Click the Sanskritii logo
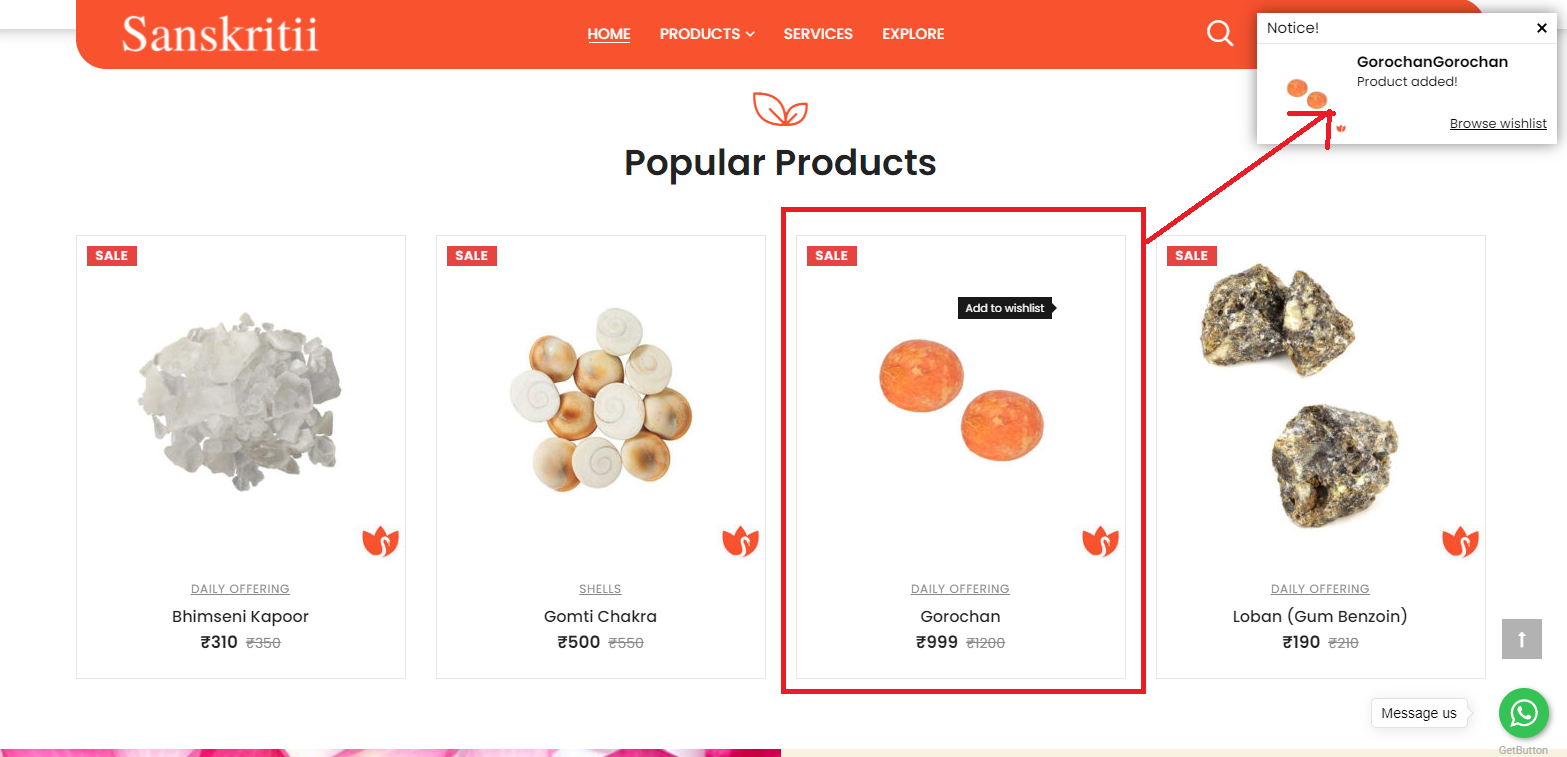The image size is (1567, 757). click(x=220, y=34)
